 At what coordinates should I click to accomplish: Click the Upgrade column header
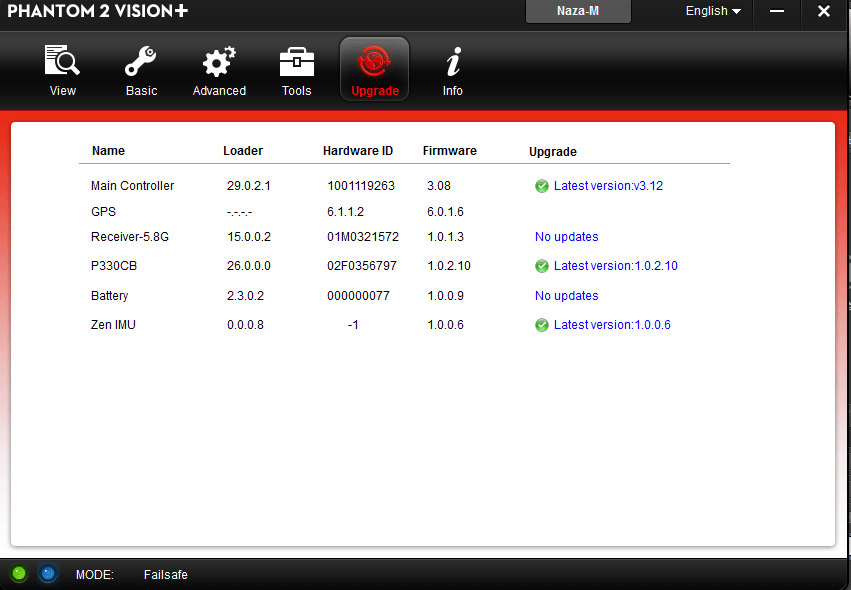pyautogui.click(x=552, y=151)
